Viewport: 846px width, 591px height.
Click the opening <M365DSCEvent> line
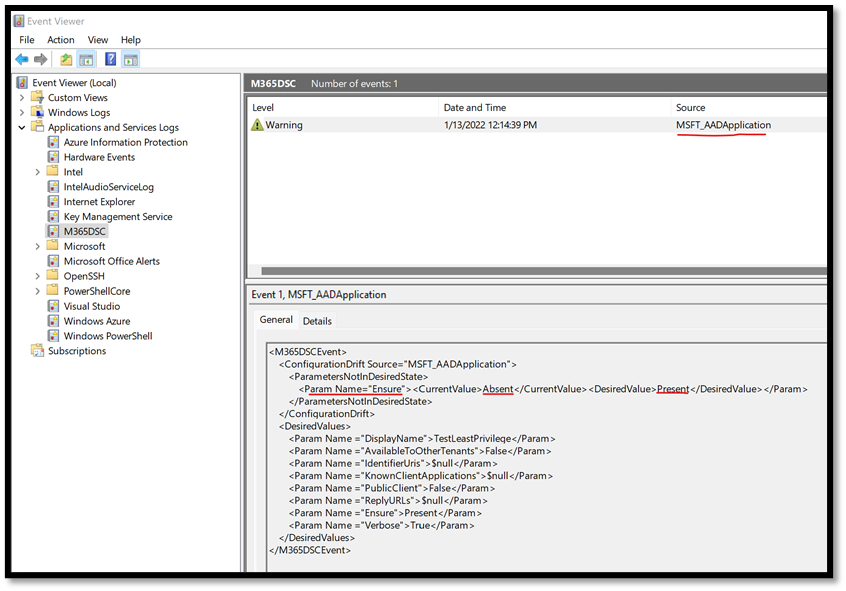(x=308, y=352)
